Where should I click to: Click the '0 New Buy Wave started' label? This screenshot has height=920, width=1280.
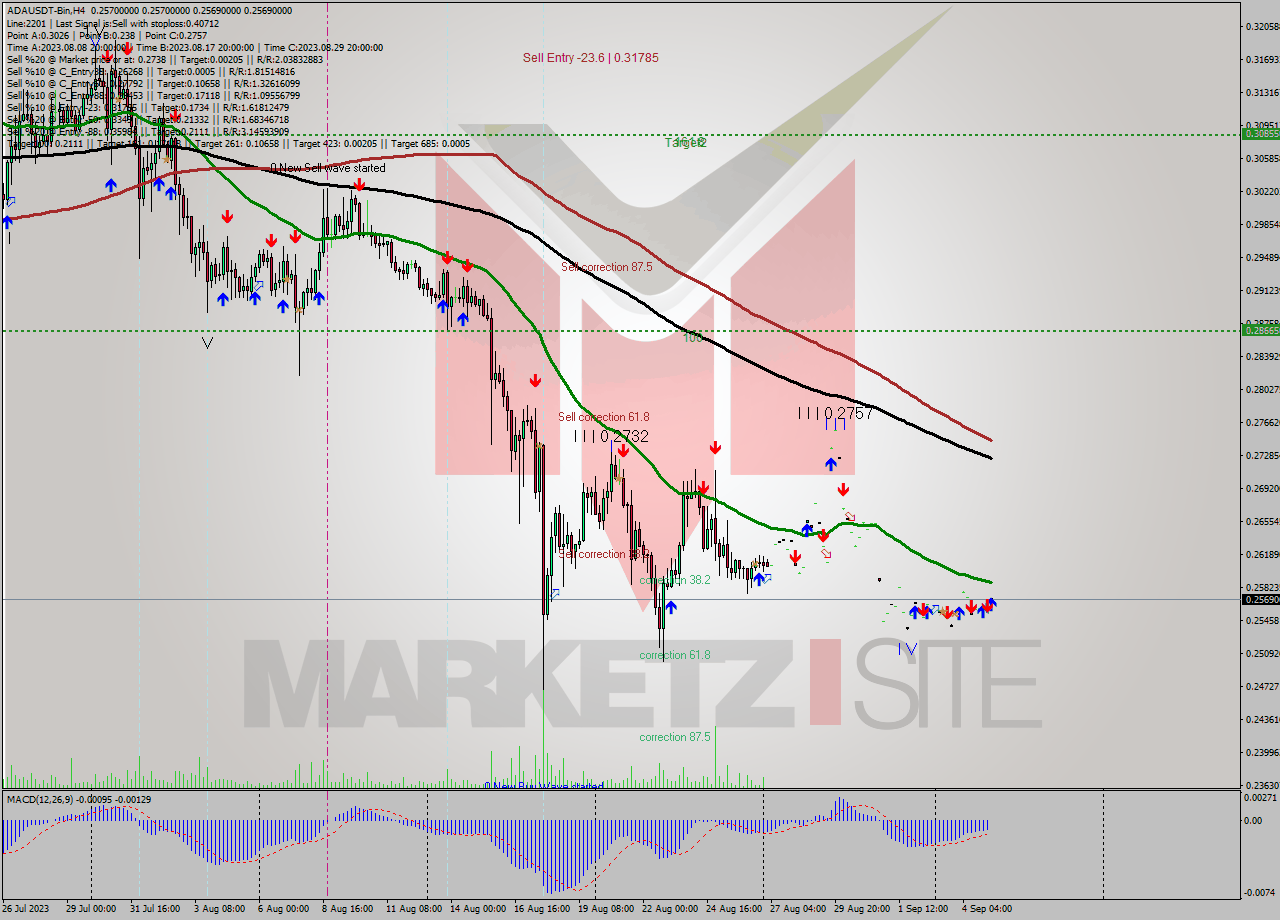[x=544, y=786]
